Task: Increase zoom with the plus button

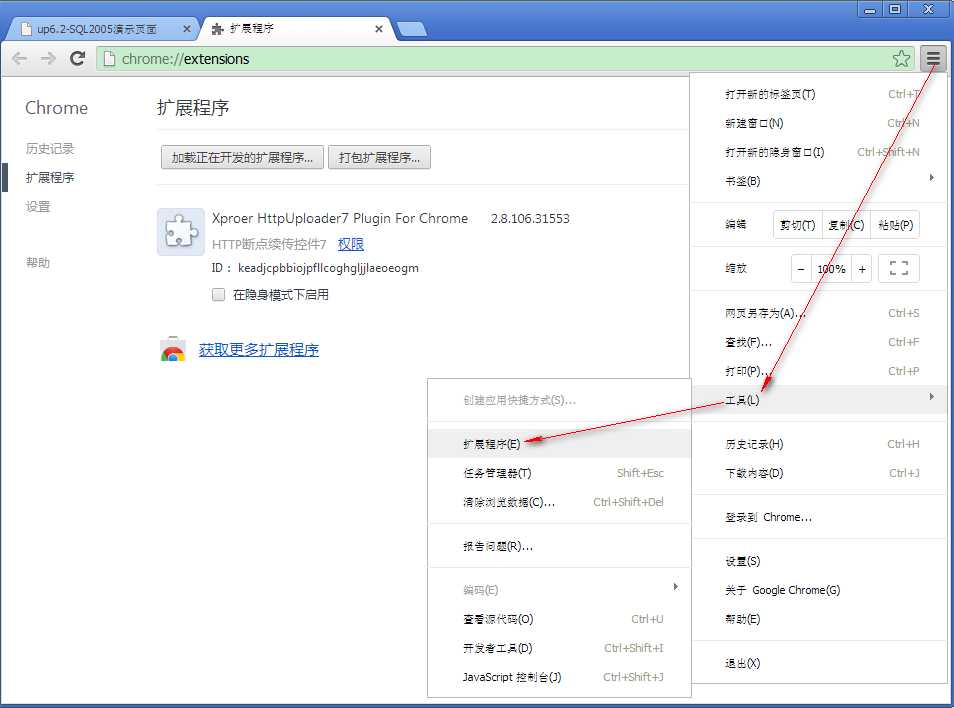Action: point(862,269)
